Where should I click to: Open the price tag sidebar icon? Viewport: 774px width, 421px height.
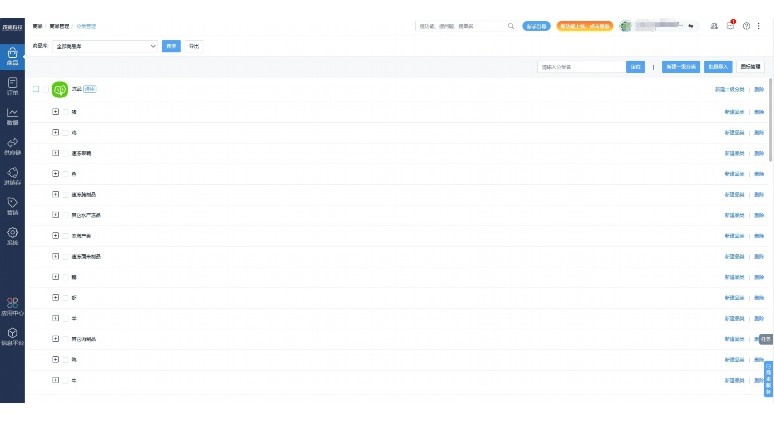click(x=12, y=206)
